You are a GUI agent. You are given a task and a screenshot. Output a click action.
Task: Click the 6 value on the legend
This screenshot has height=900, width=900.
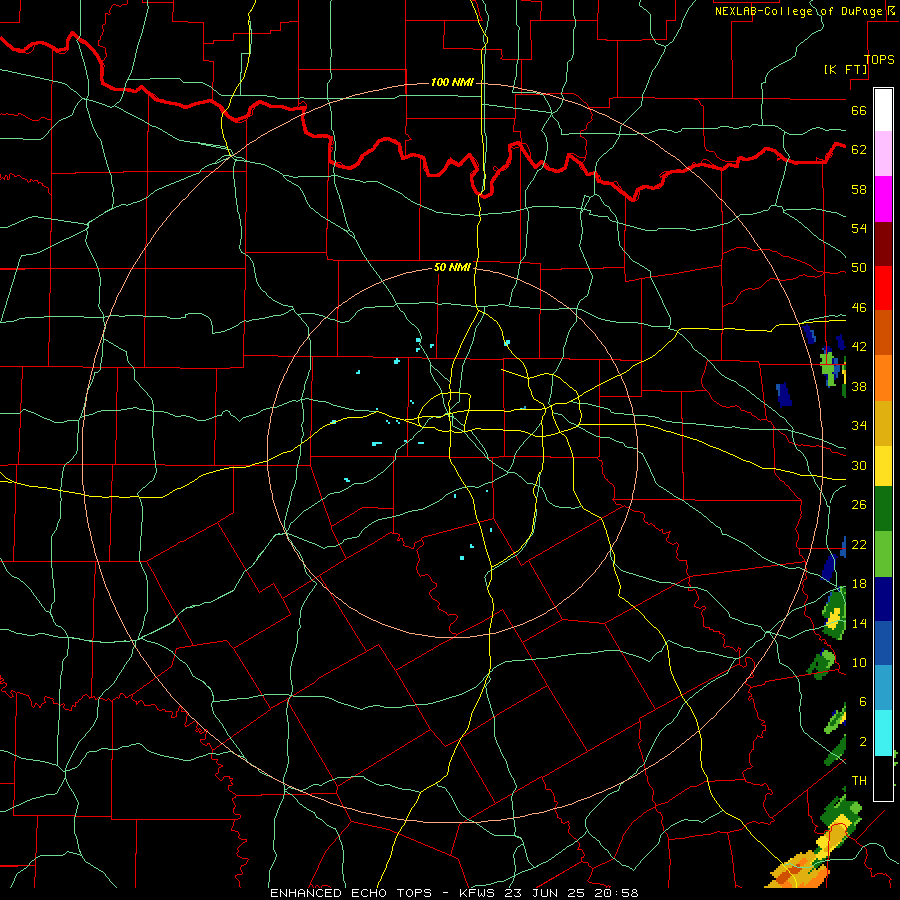pos(863,701)
